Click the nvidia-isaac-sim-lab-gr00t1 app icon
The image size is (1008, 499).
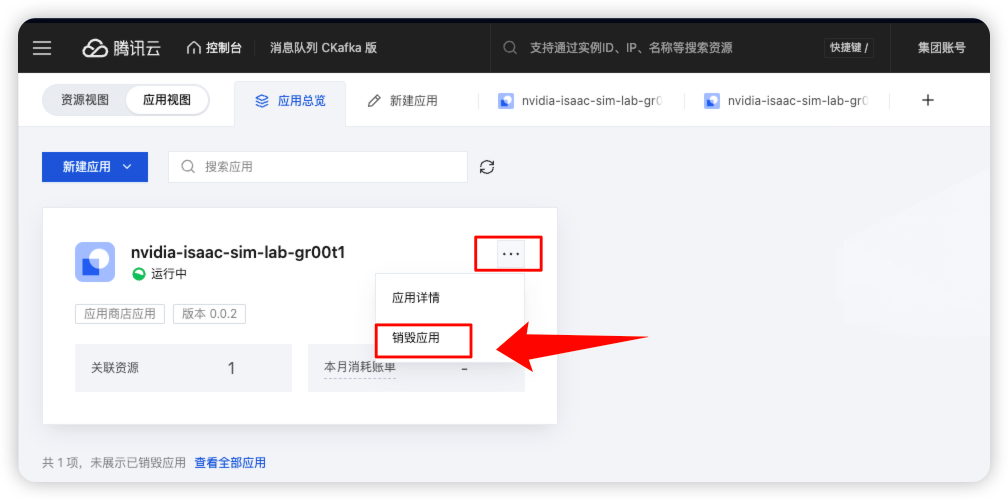point(95,262)
